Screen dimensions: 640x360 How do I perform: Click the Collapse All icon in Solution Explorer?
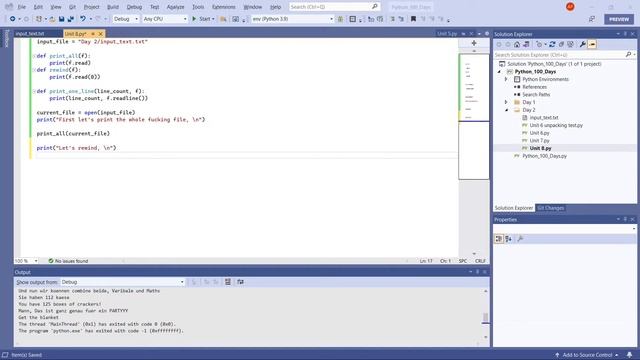point(561,44)
